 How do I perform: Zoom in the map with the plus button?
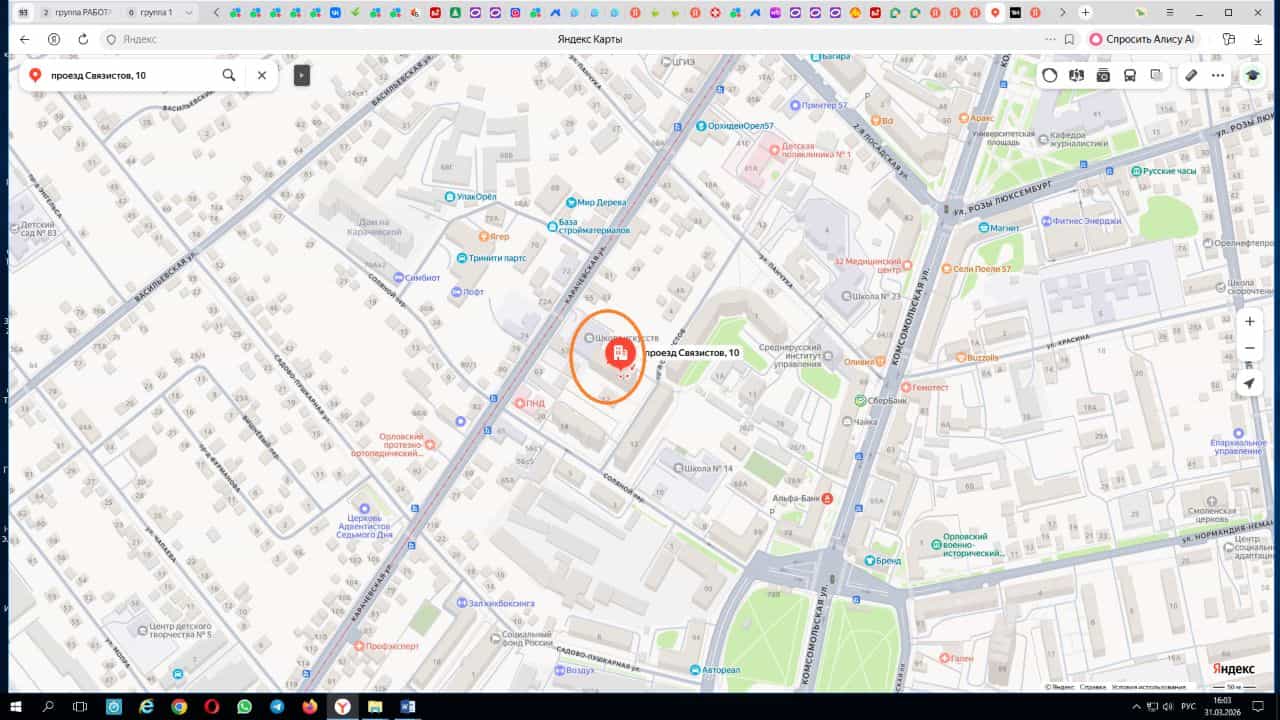(x=1249, y=322)
